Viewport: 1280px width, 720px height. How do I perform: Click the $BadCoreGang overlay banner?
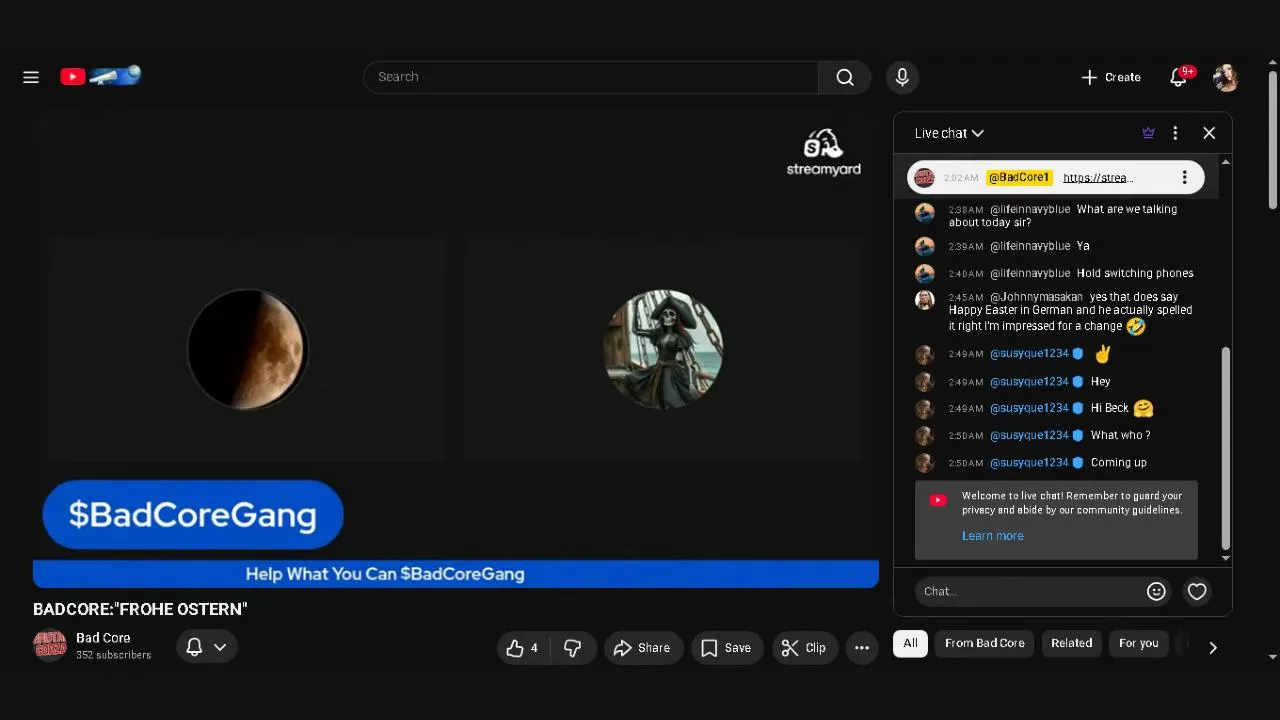click(x=193, y=515)
